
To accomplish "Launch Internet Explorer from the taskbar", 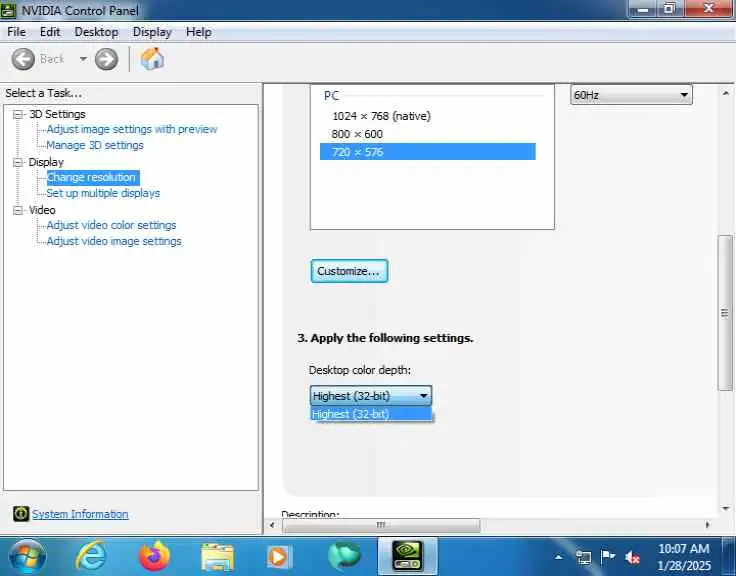I will pos(91,557).
